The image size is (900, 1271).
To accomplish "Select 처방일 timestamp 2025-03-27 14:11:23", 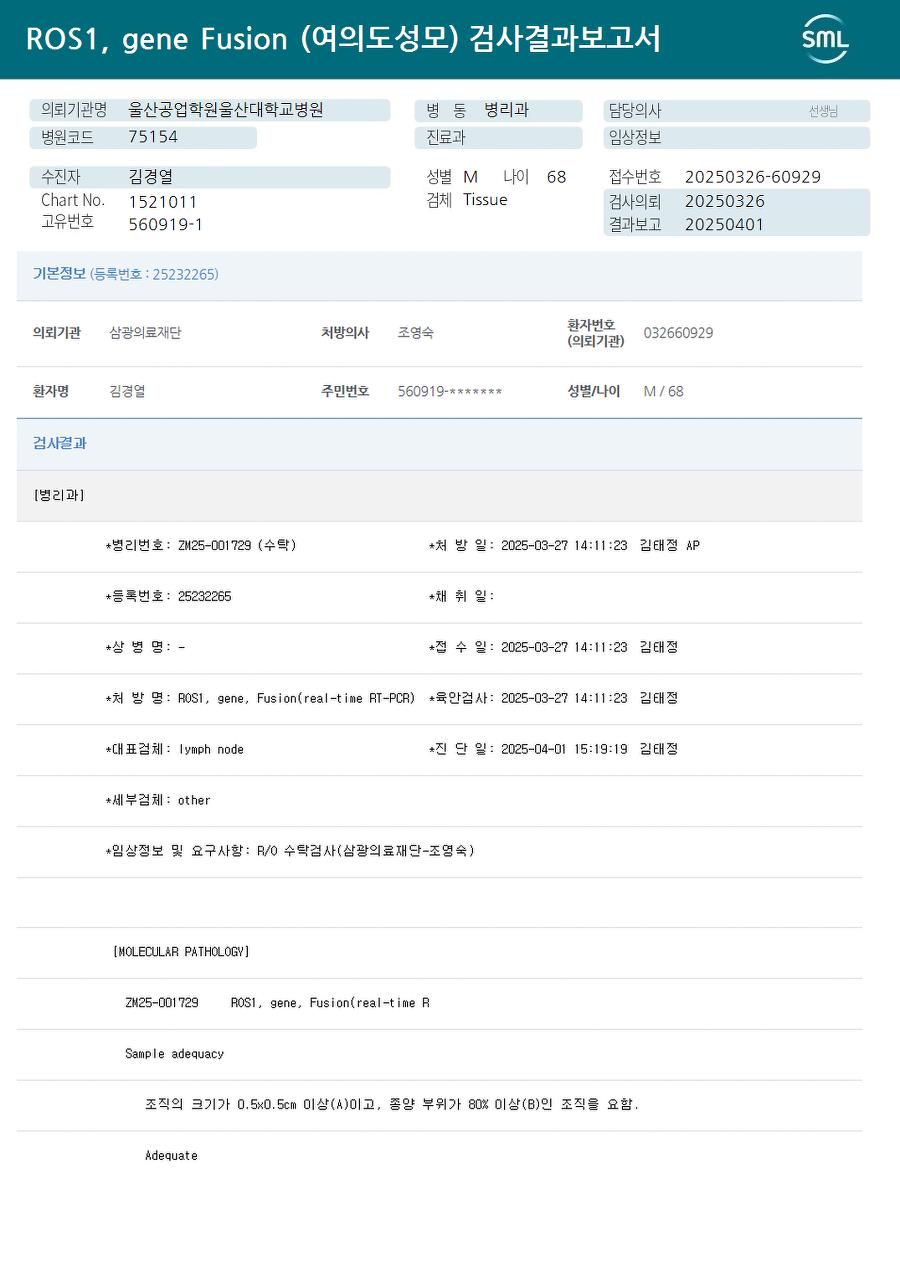I will click(x=564, y=546).
